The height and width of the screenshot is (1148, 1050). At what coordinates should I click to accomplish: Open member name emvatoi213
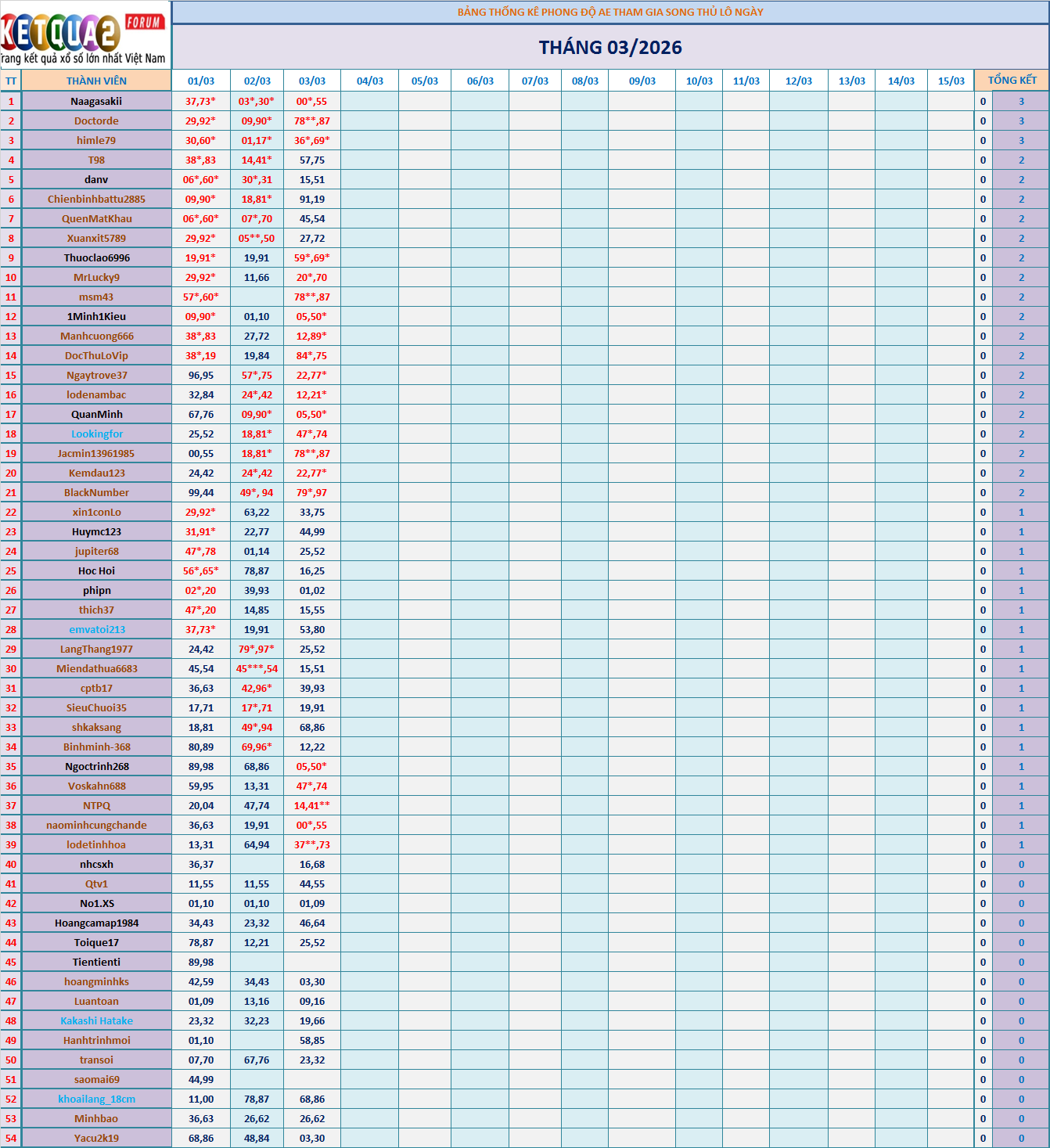pos(97,629)
